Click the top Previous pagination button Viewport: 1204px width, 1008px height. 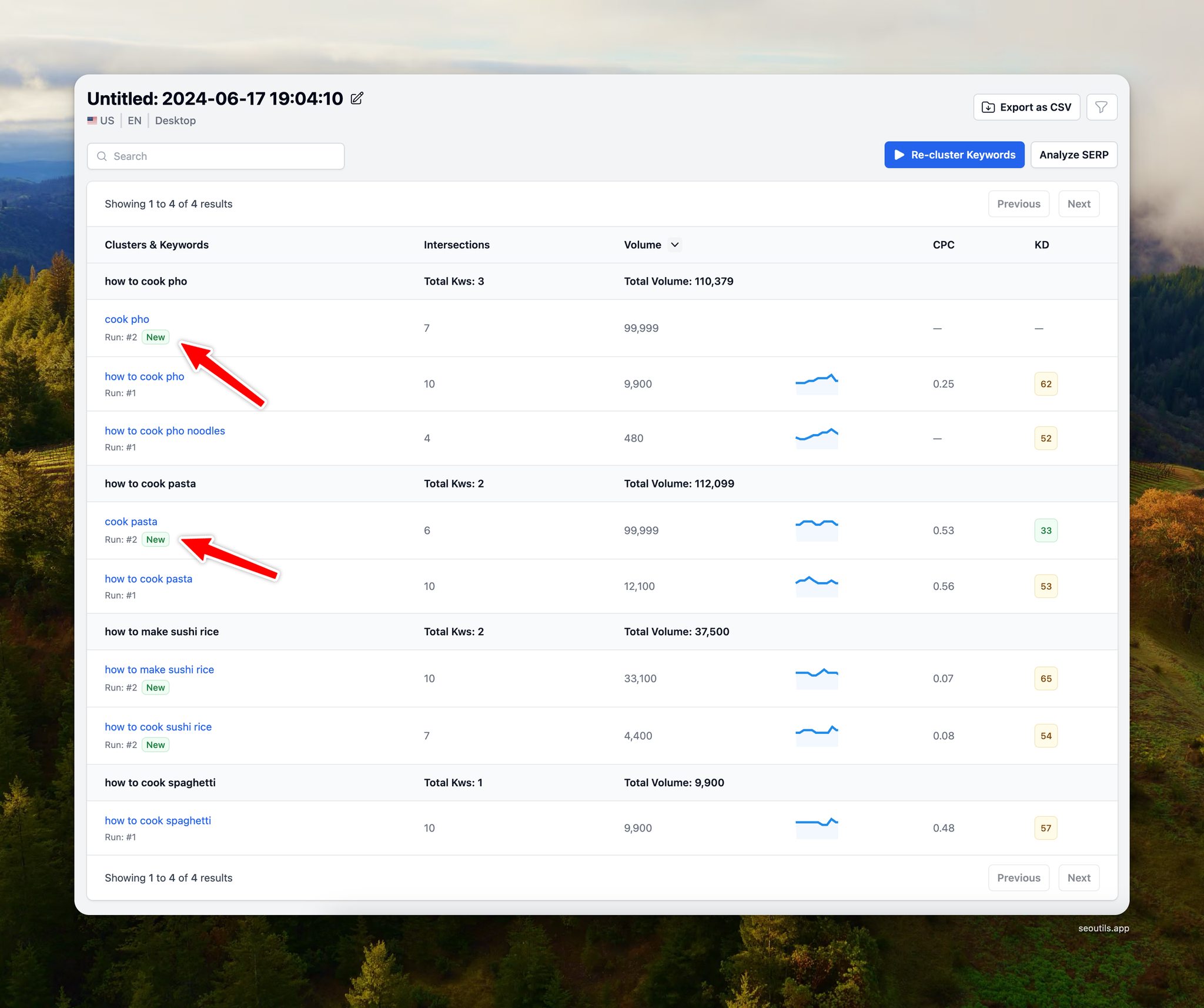pyautogui.click(x=1018, y=204)
